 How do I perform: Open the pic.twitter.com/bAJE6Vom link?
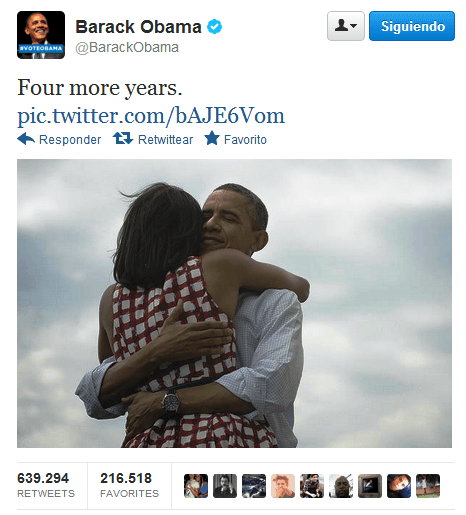pyautogui.click(x=151, y=116)
